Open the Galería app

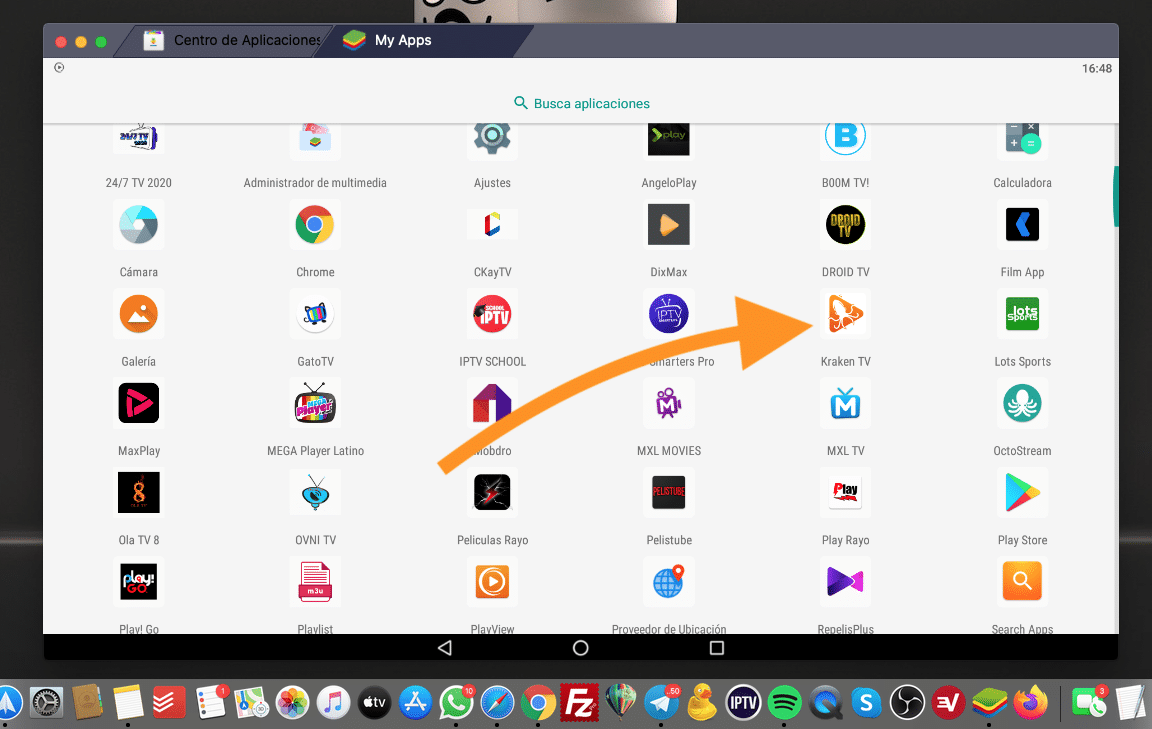click(138, 314)
